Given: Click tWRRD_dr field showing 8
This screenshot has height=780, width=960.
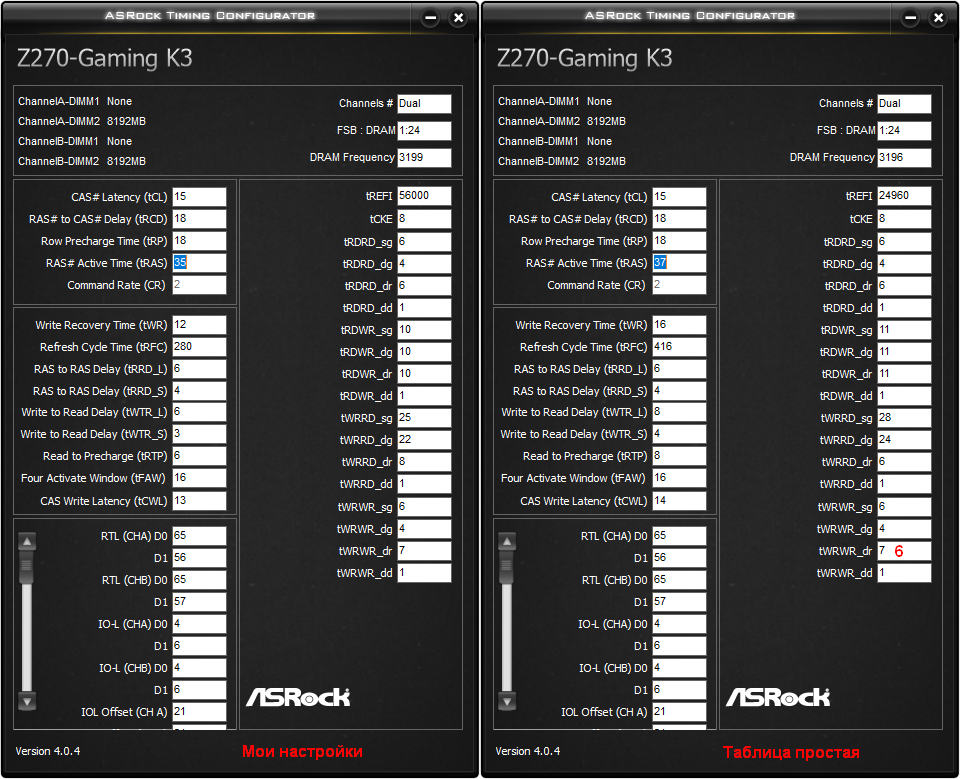Looking at the screenshot, I should coord(424,462).
